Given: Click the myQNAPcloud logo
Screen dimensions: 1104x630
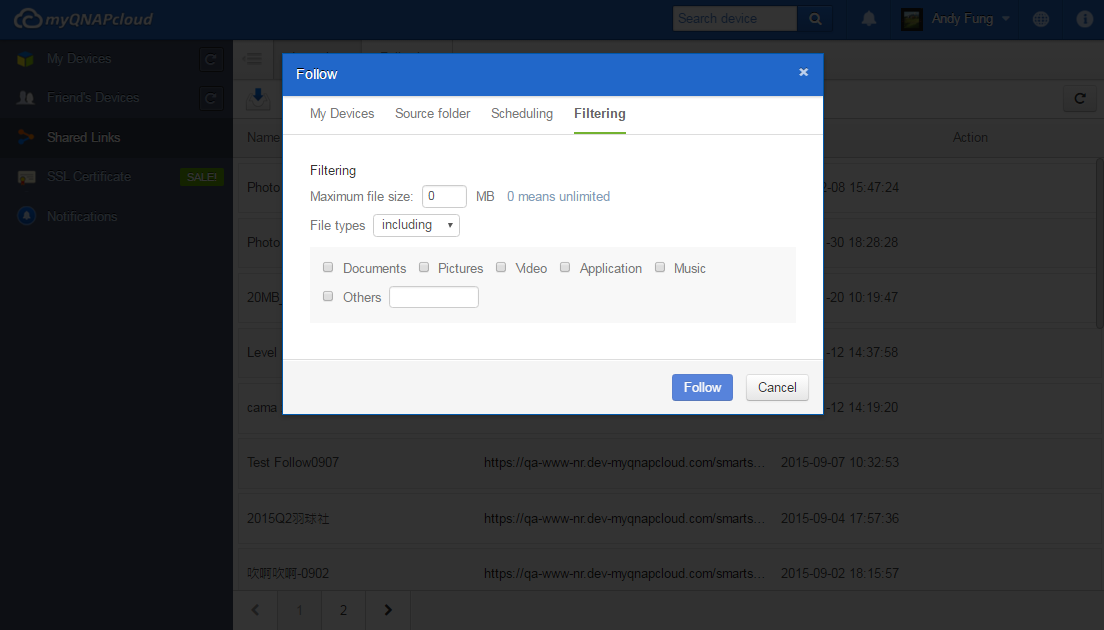Looking at the screenshot, I should (84, 19).
